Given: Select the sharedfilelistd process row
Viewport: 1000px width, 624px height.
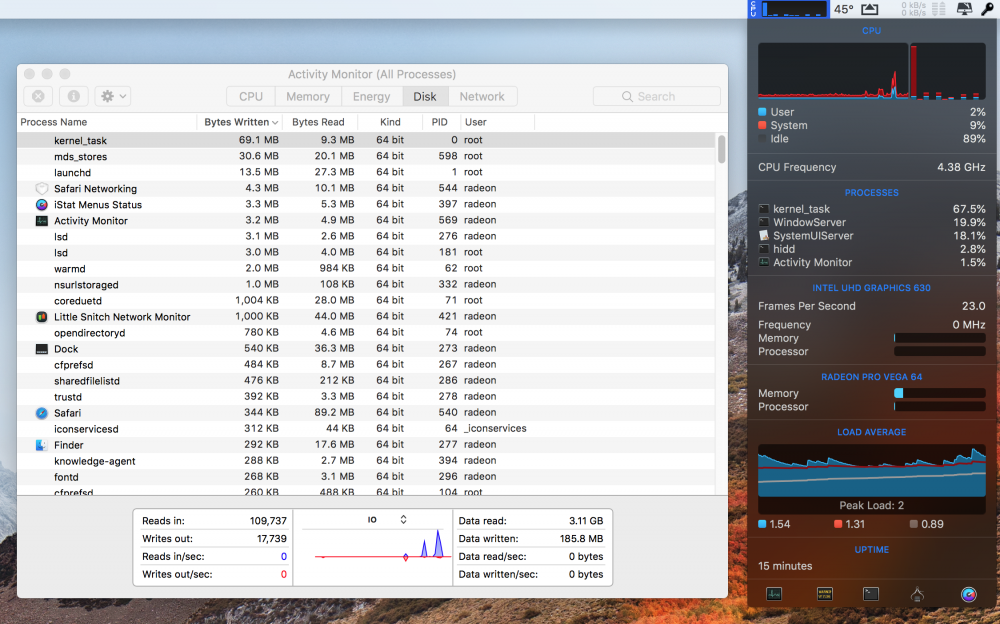Looking at the screenshot, I should 367,380.
